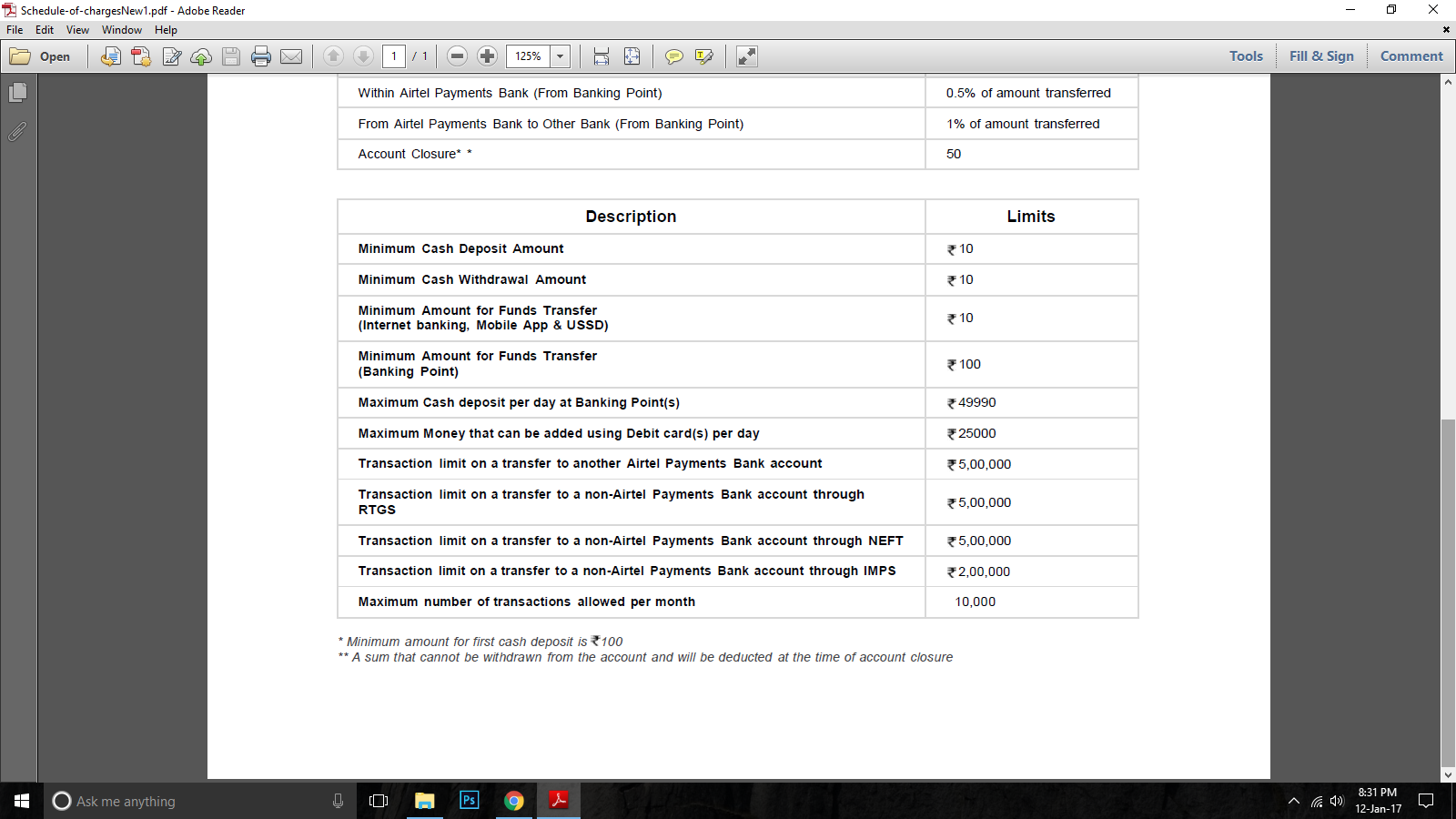Image resolution: width=1456 pixels, height=819 pixels.
Task: Click the volume speaker tray icon
Action: [x=1337, y=801]
